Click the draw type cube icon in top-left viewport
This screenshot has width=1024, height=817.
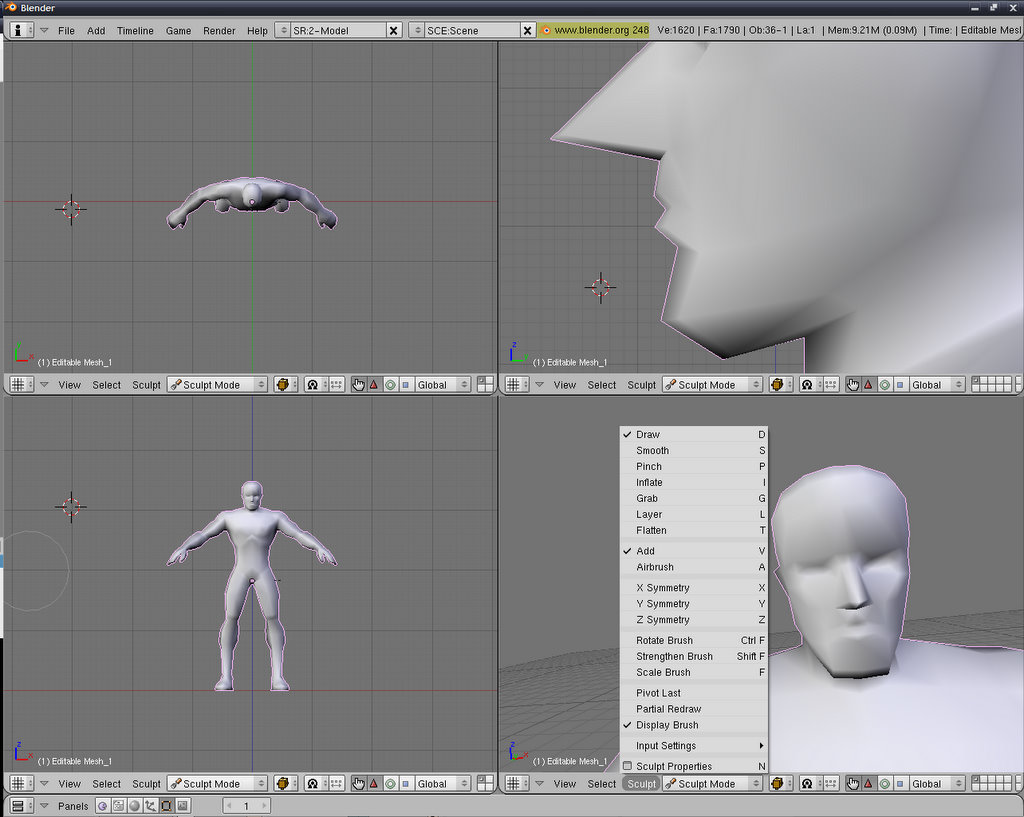coord(283,384)
